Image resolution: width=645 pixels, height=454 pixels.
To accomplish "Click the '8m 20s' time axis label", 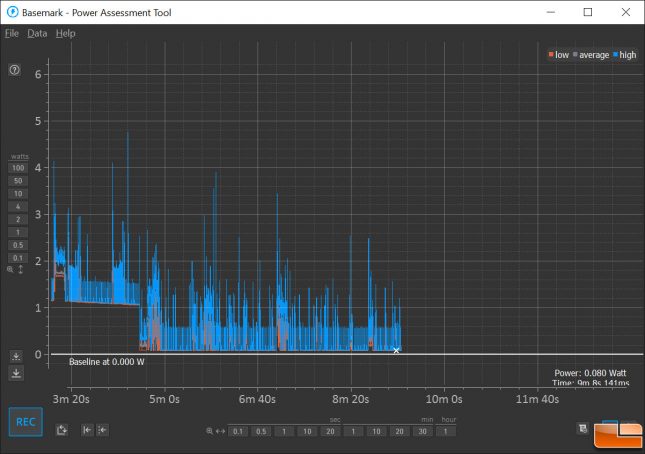I will click(351, 399).
